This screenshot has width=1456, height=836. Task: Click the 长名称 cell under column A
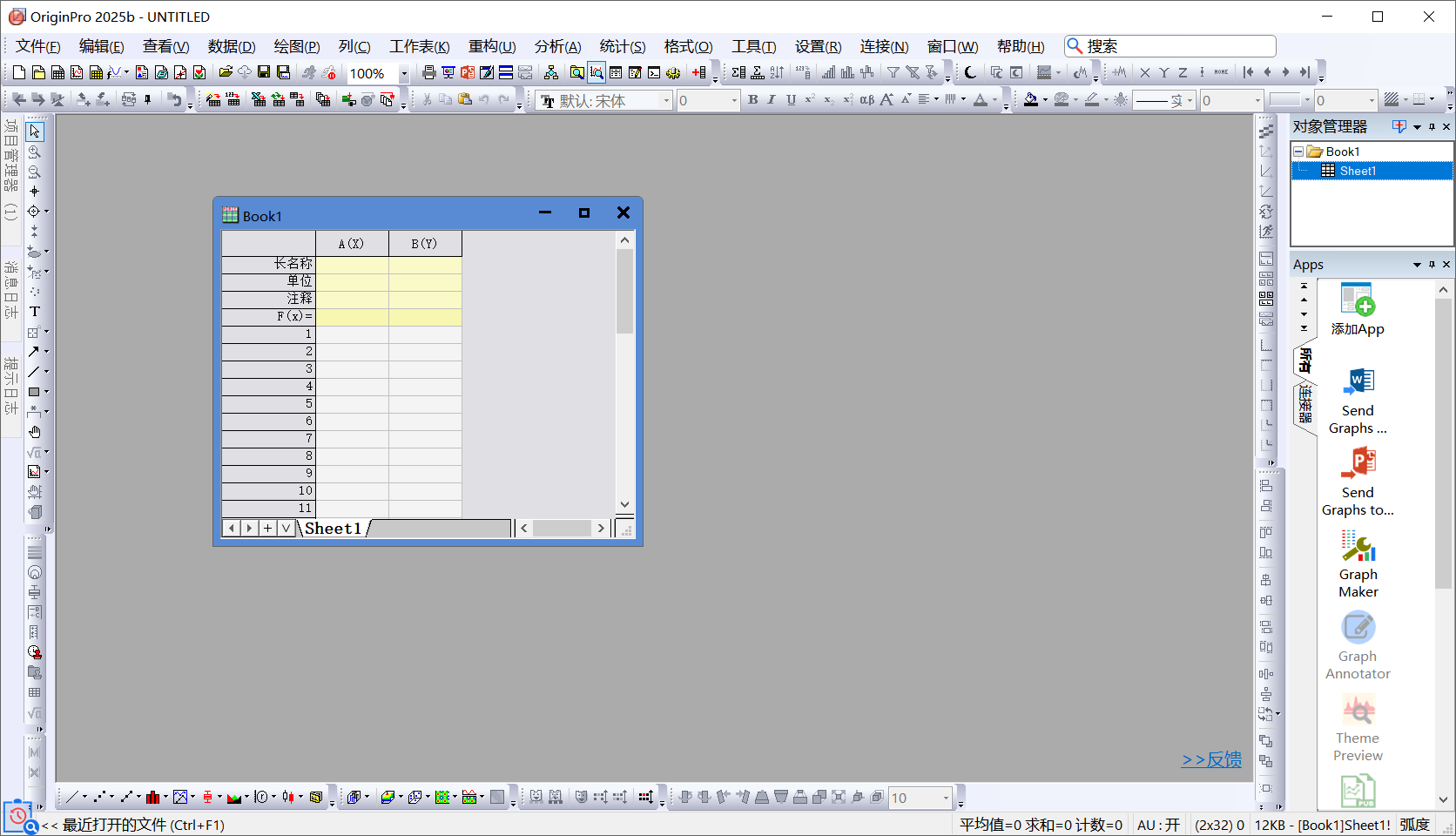click(352, 264)
